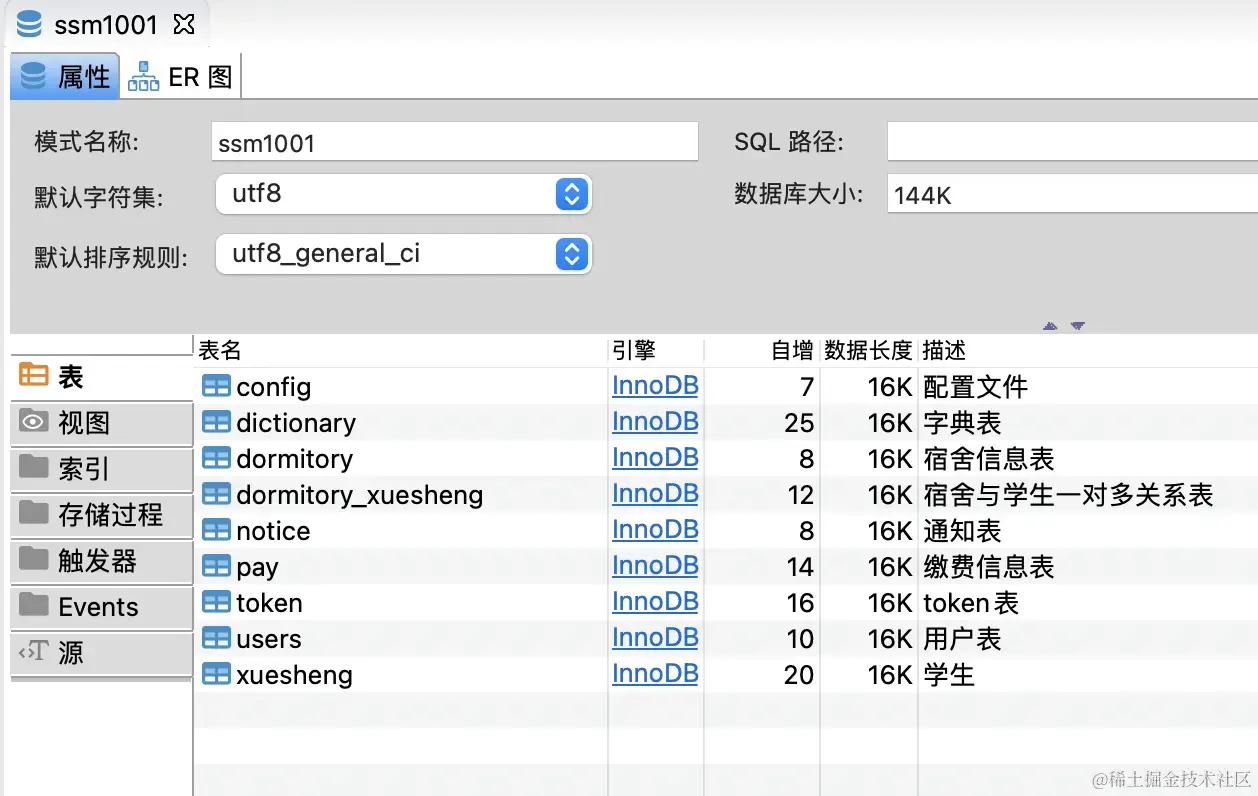Click description 宿舍与学生一对多关系表

pyautogui.click(x=1068, y=495)
